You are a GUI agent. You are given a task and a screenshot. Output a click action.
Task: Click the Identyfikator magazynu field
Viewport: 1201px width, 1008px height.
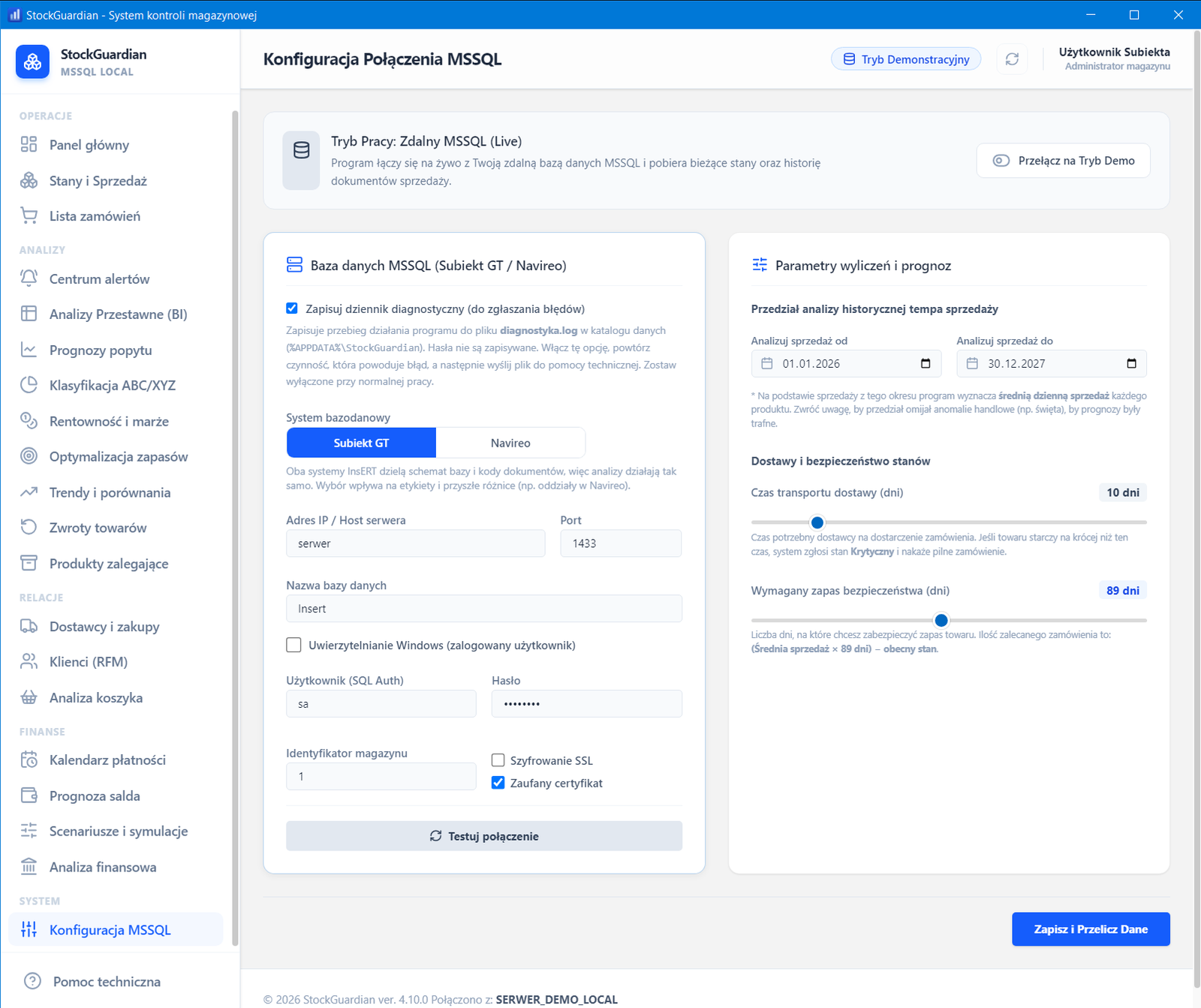coord(381,776)
